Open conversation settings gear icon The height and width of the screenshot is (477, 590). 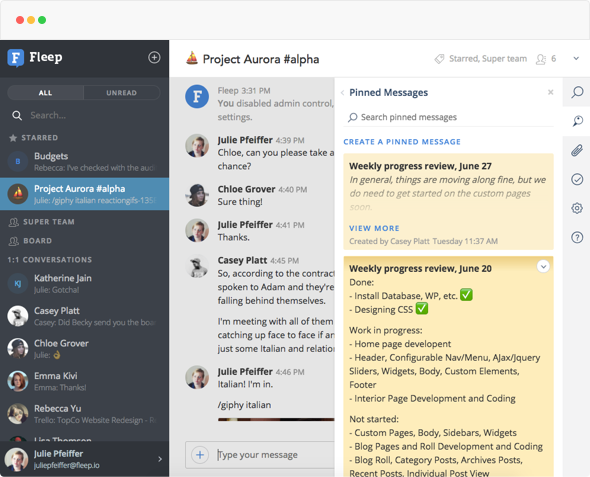577,208
